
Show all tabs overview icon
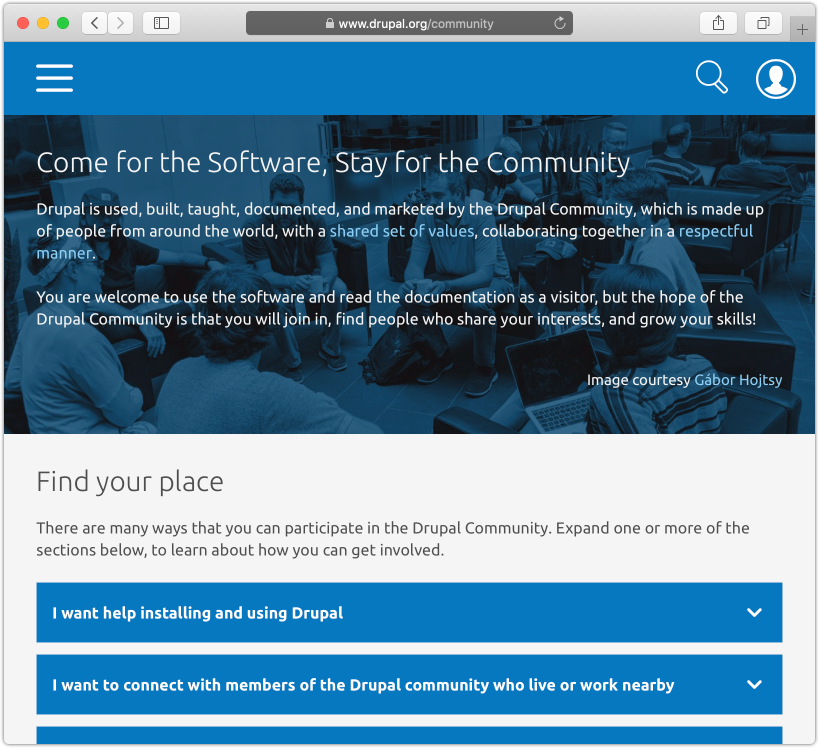(763, 23)
